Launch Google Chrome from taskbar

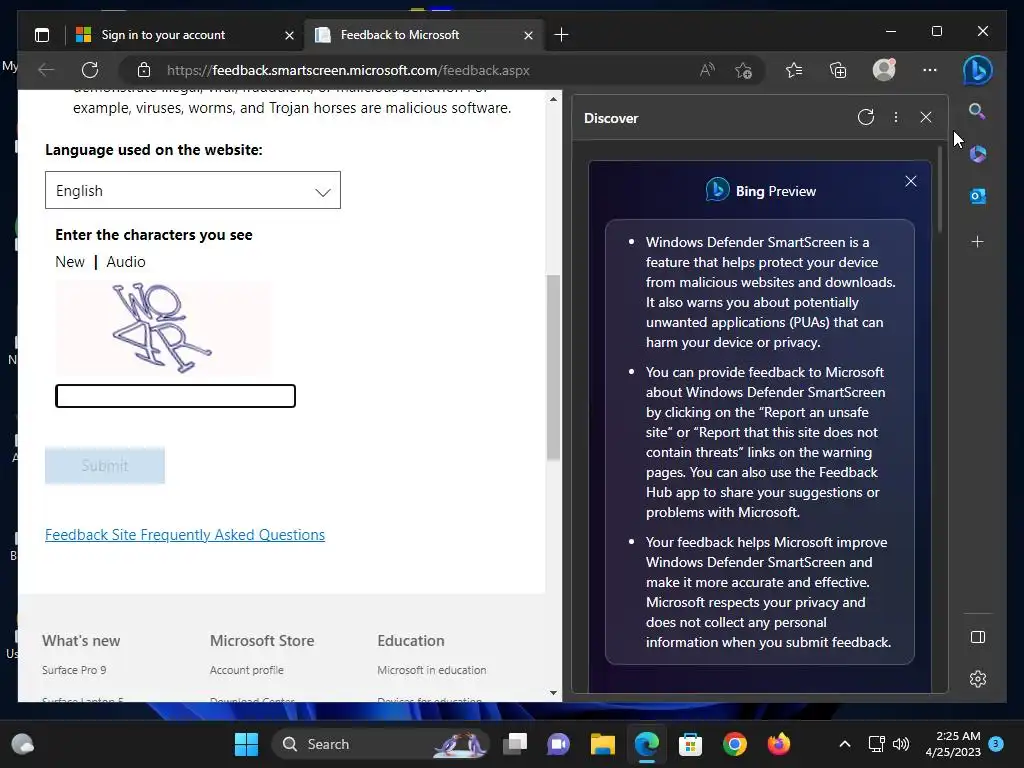[735, 744]
